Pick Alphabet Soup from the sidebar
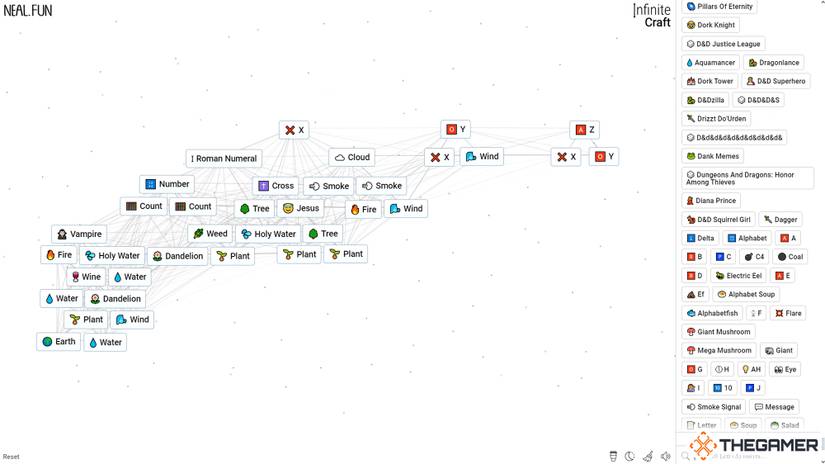 [746, 295]
